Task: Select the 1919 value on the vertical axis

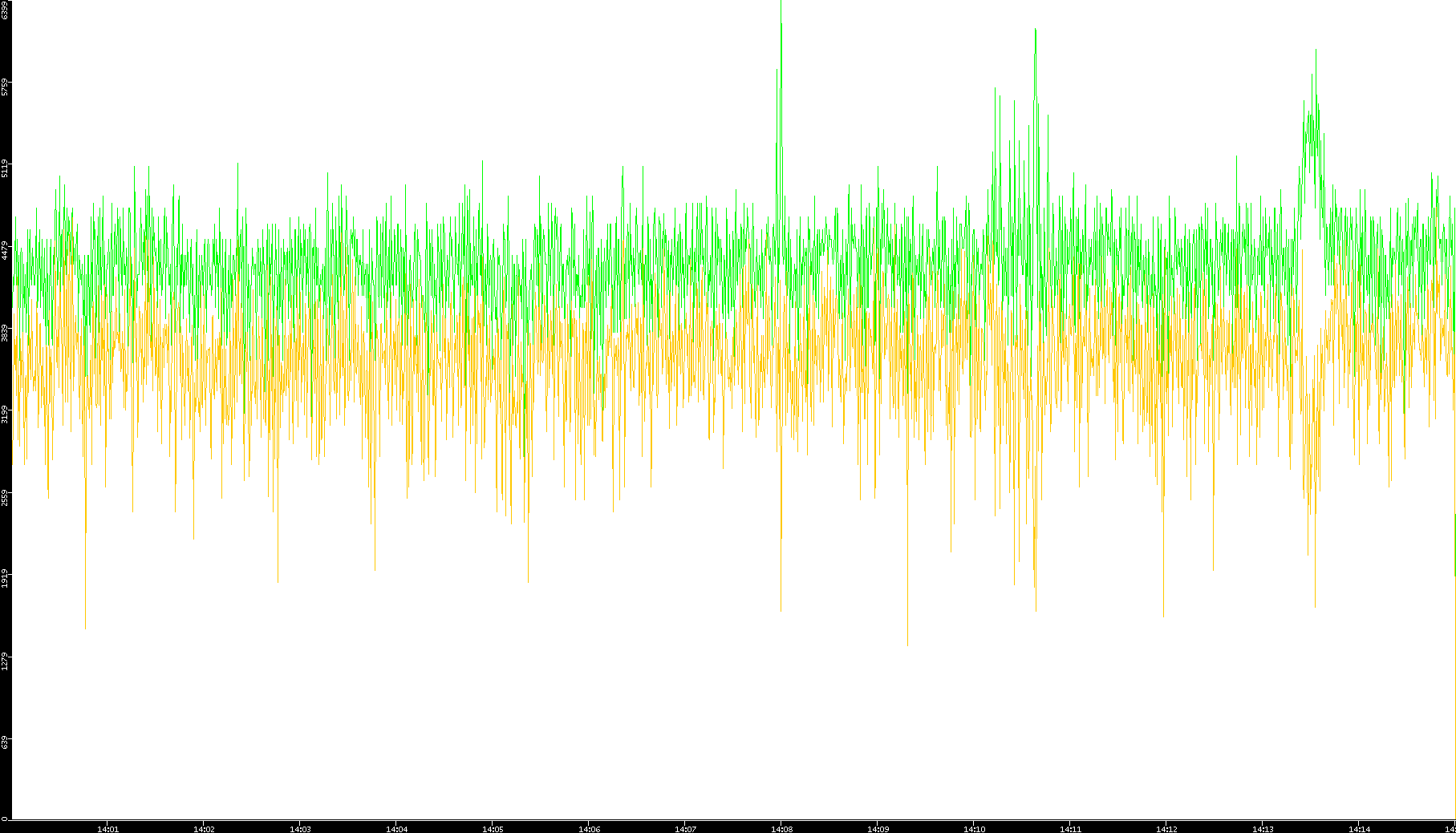Action: [5, 579]
